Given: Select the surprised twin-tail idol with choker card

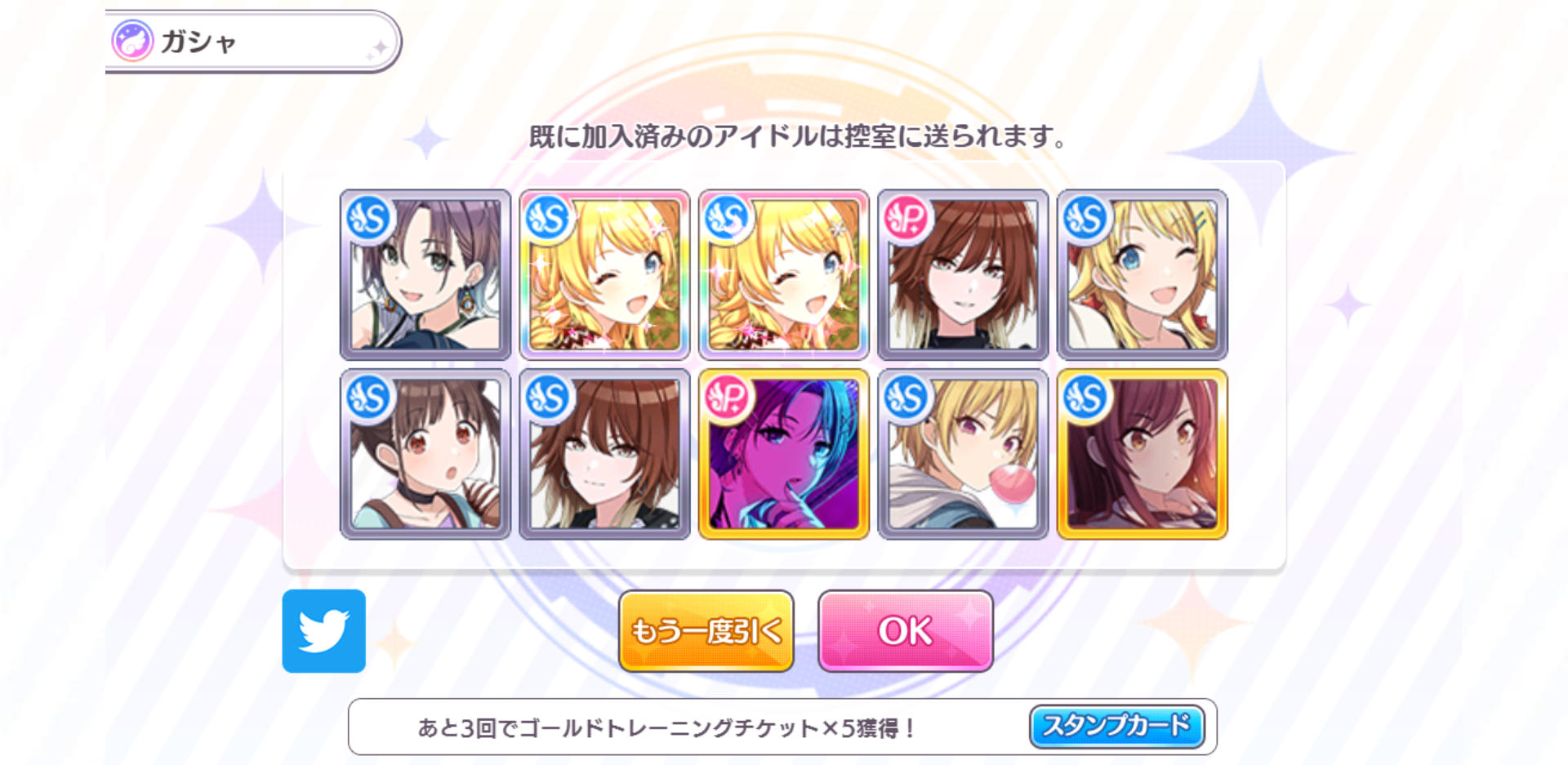Looking at the screenshot, I should click(x=425, y=454).
